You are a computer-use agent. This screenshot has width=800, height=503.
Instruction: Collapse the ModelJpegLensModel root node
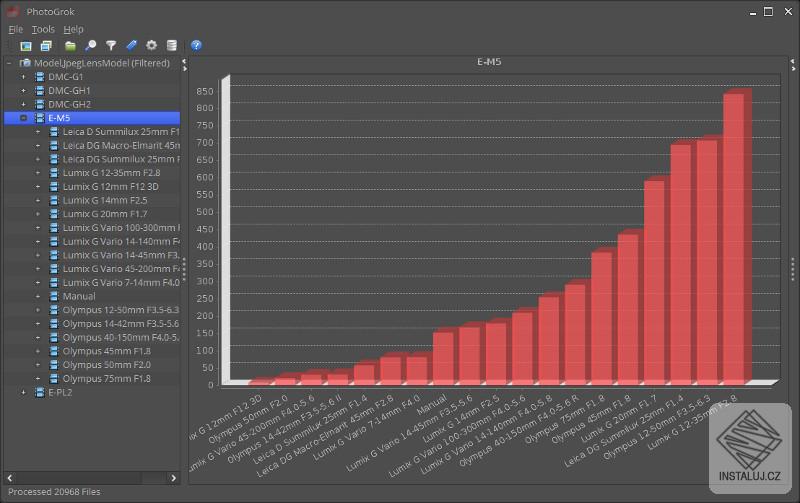[x=9, y=63]
